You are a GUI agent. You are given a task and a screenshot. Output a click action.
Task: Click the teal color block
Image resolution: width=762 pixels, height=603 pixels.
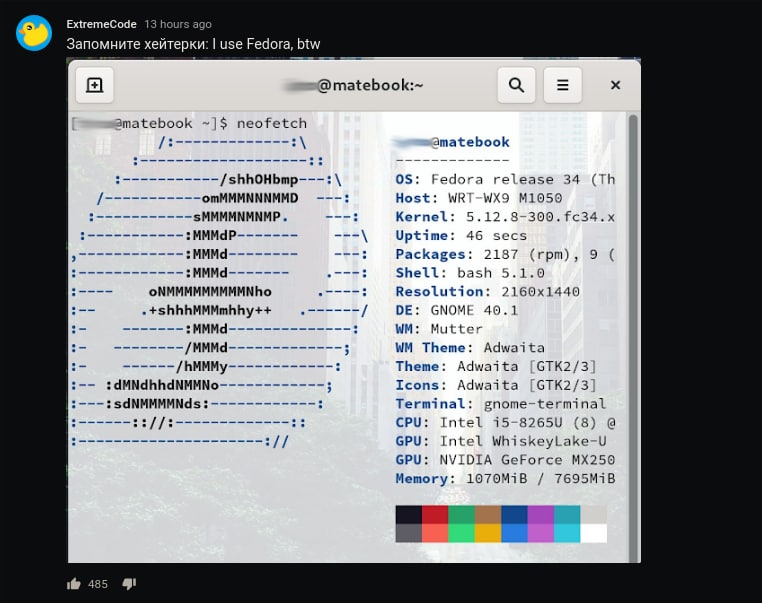(x=567, y=515)
